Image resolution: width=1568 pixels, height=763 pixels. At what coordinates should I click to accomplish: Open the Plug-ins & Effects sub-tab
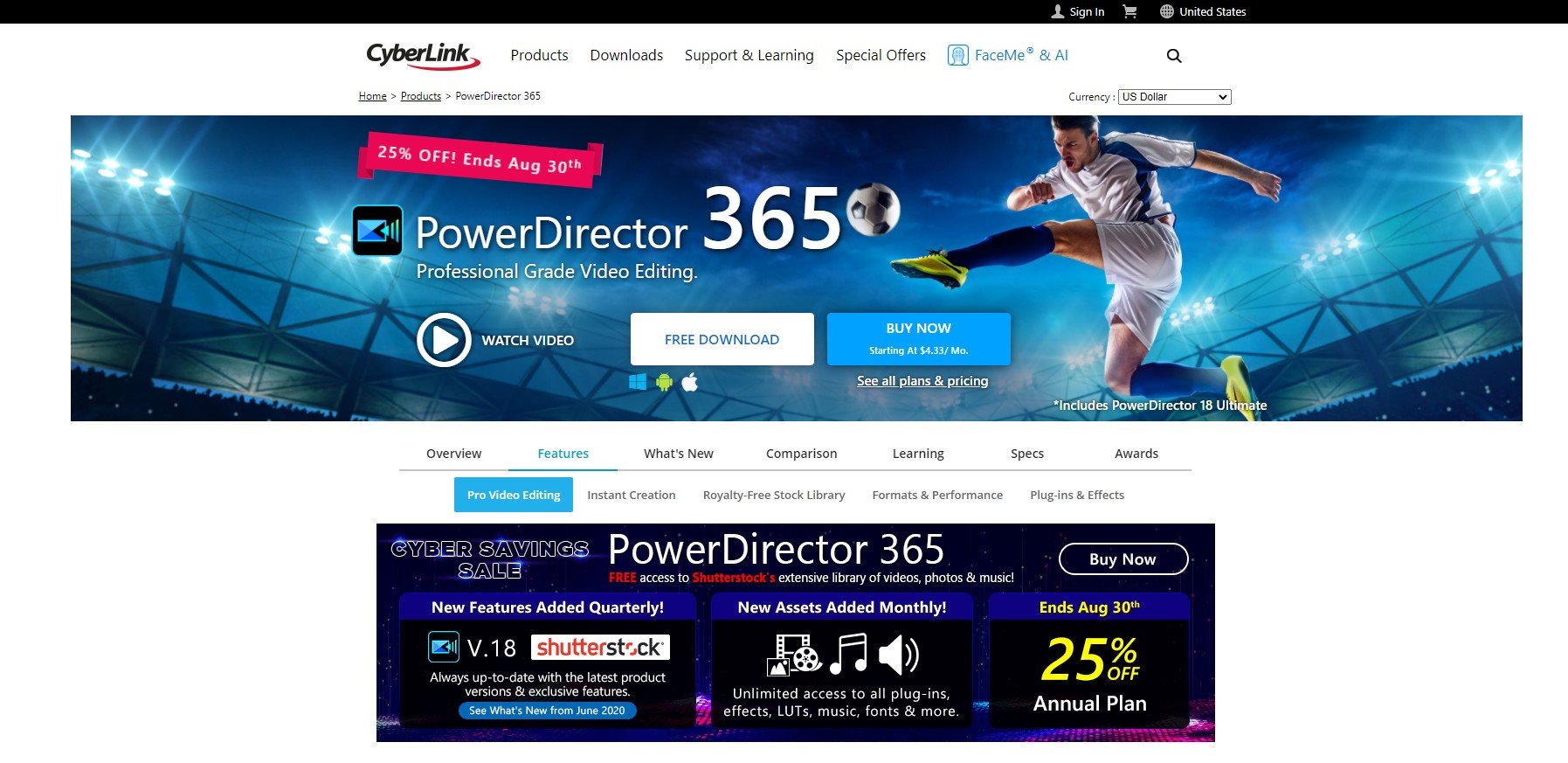coord(1077,495)
